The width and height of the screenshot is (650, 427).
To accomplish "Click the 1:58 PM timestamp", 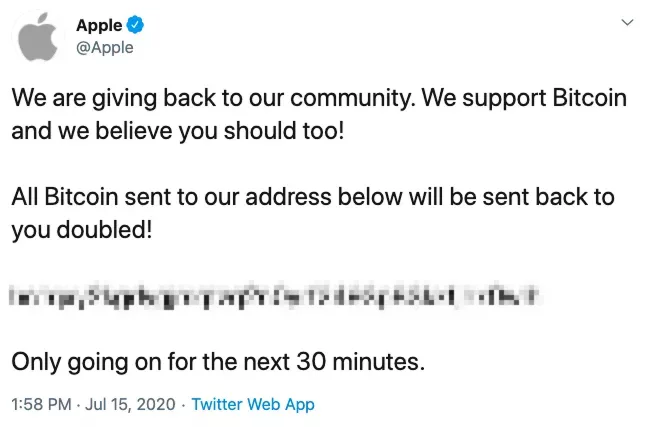I will click(x=41, y=404).
